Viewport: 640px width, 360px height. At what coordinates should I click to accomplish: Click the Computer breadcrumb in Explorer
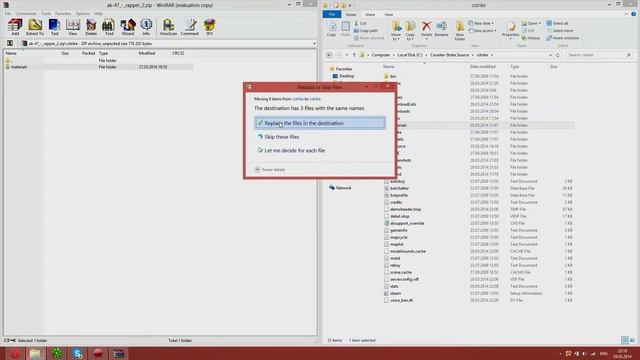[x=380, y=55]
